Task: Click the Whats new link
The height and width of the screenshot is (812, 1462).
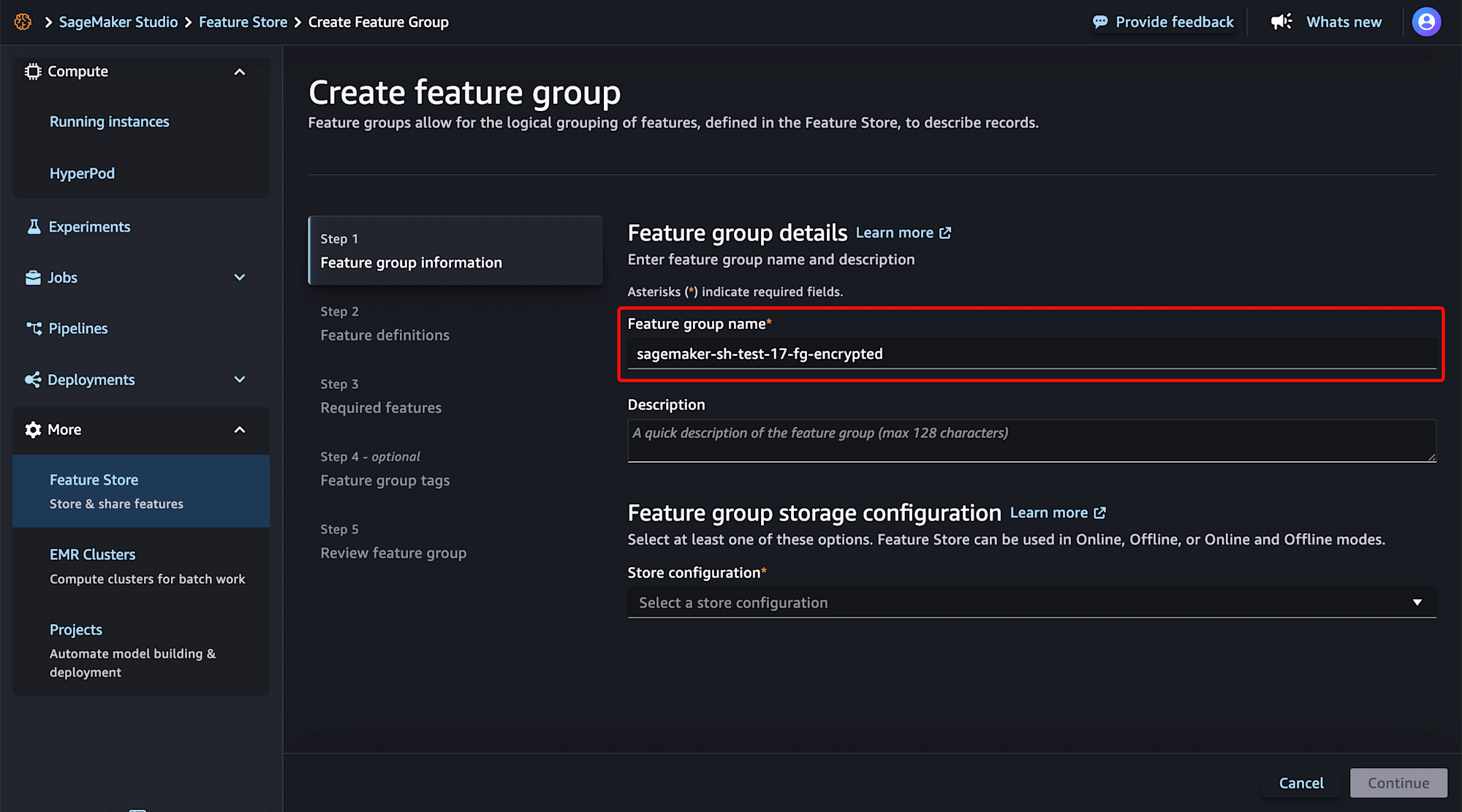Action: coord(1344,22)
